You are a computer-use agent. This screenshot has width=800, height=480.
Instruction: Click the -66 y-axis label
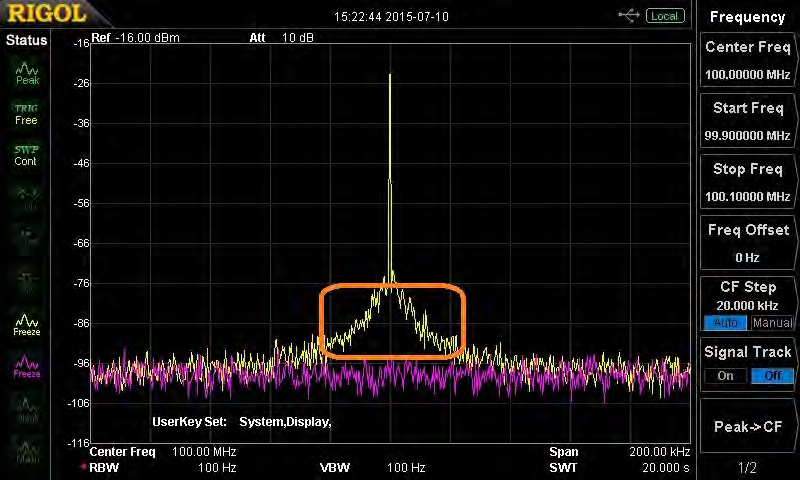(x=82, y=243)
